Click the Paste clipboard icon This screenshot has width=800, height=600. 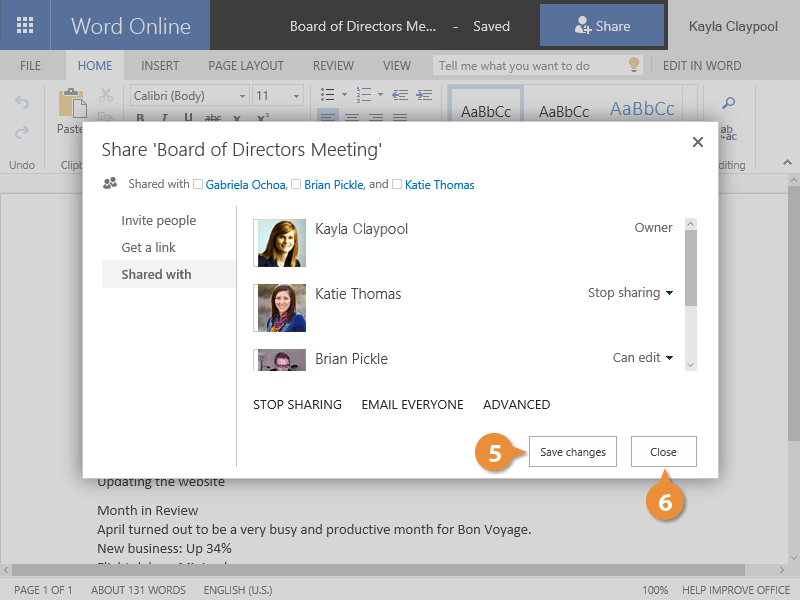pyautogui.click(x=71, y=104)
